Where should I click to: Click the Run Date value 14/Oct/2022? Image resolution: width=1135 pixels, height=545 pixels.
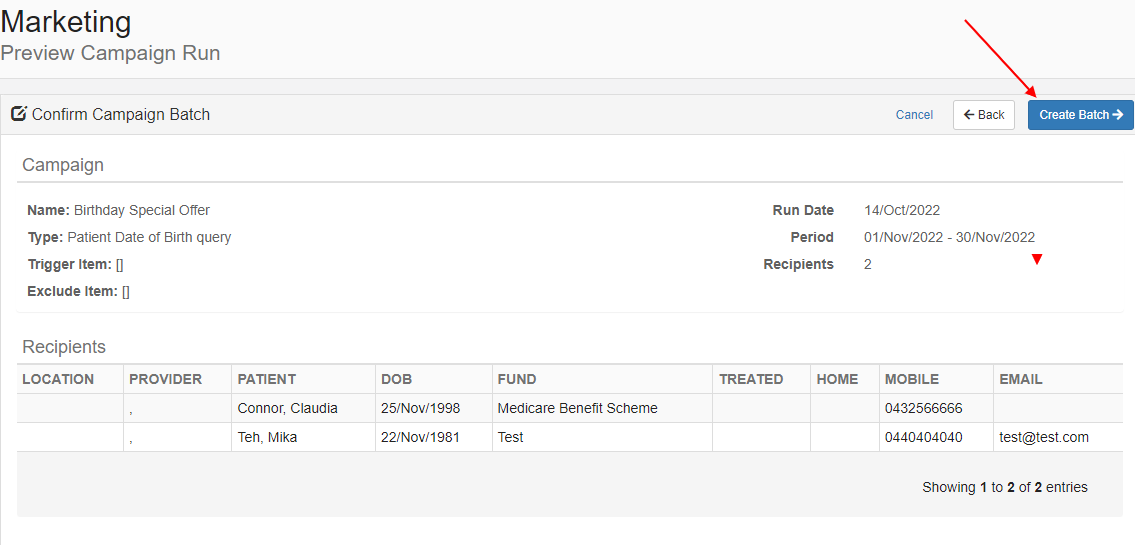[902, 211]
